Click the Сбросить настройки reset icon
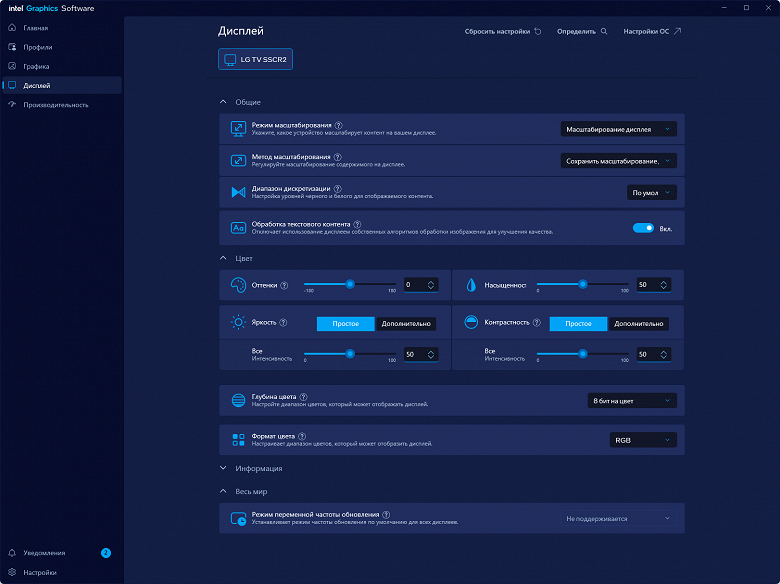The width and height of the screenshot is (780, 584). (x=537, y=31)
